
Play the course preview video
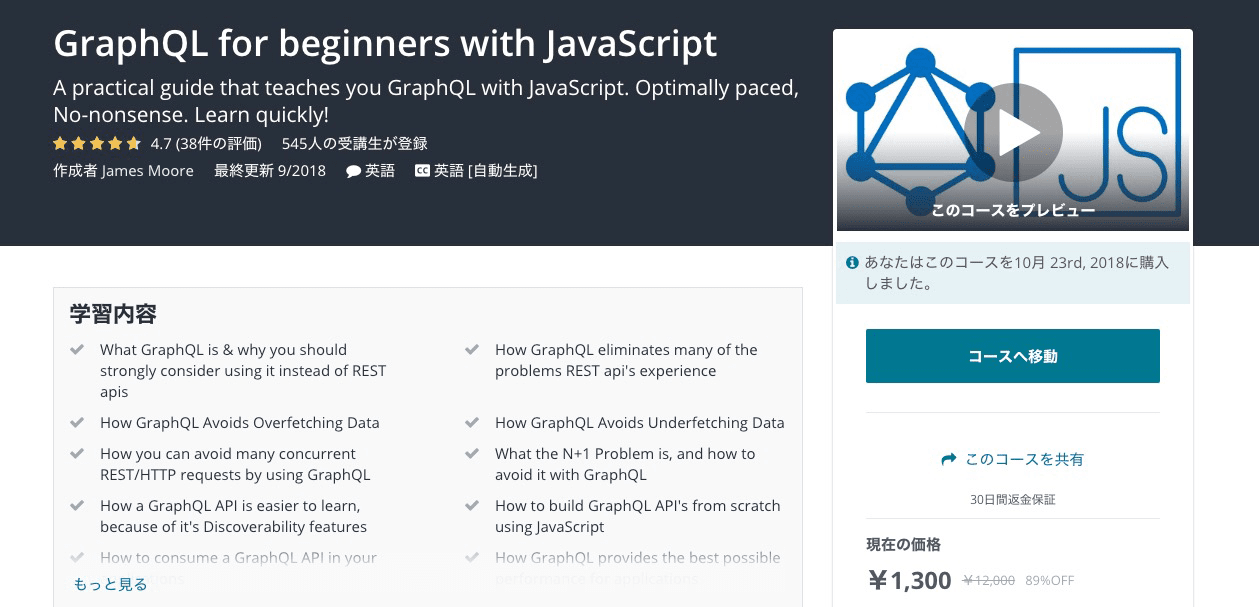[1013, 133]
